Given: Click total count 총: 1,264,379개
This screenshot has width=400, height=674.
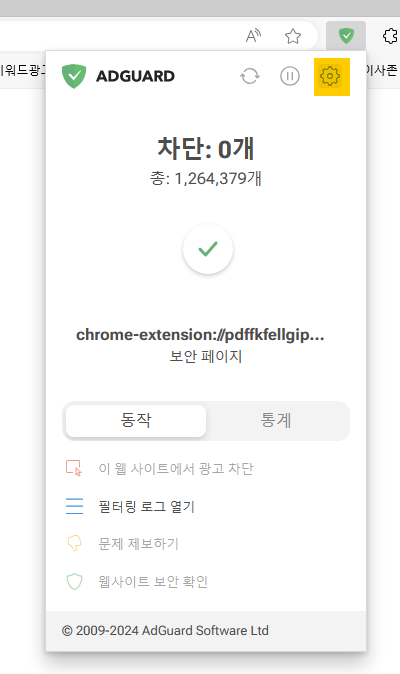Looking at the screenshot, I should click(x=206, y=178).
